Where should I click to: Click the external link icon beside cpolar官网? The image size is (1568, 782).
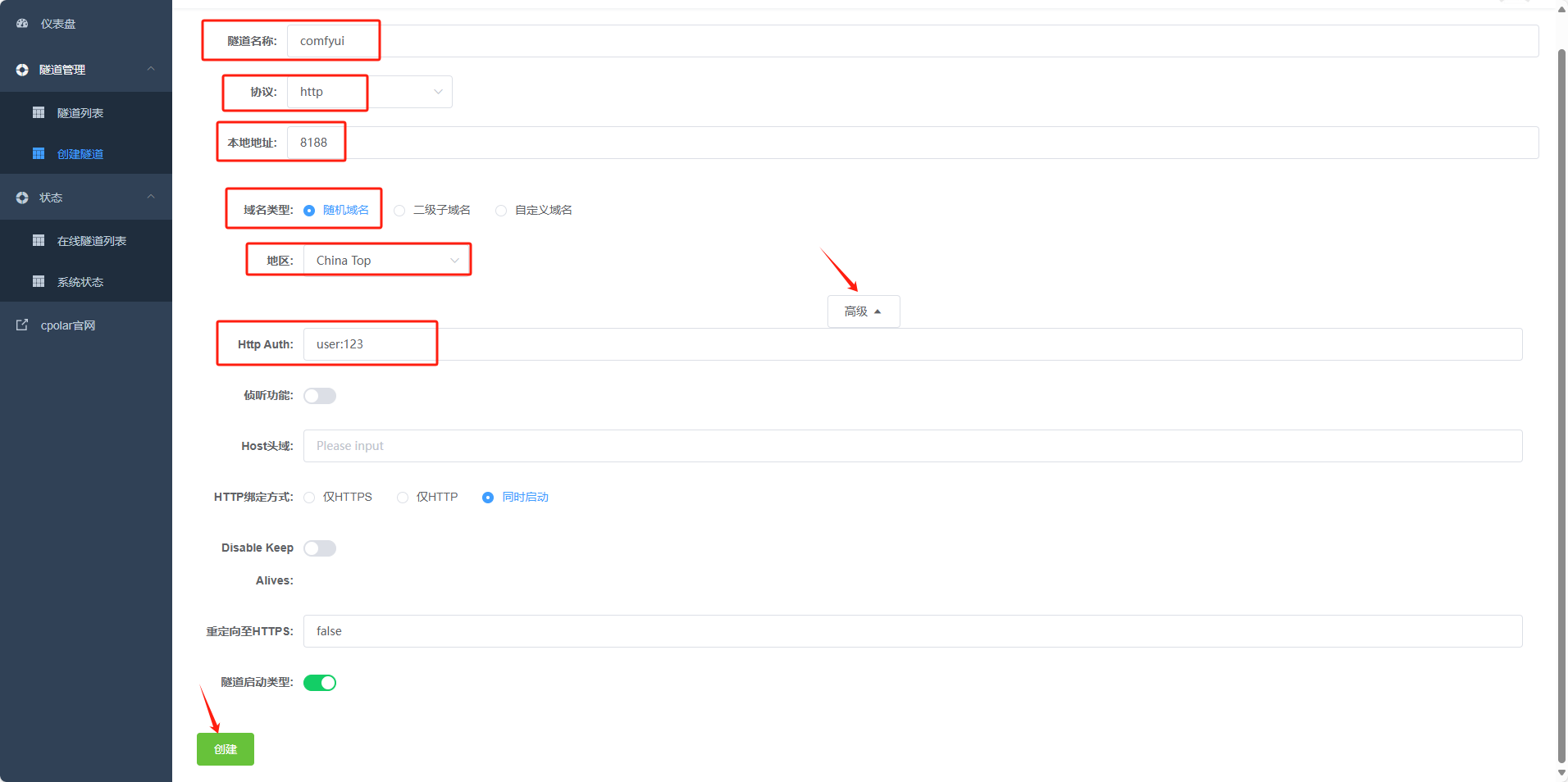coord(22,325)
